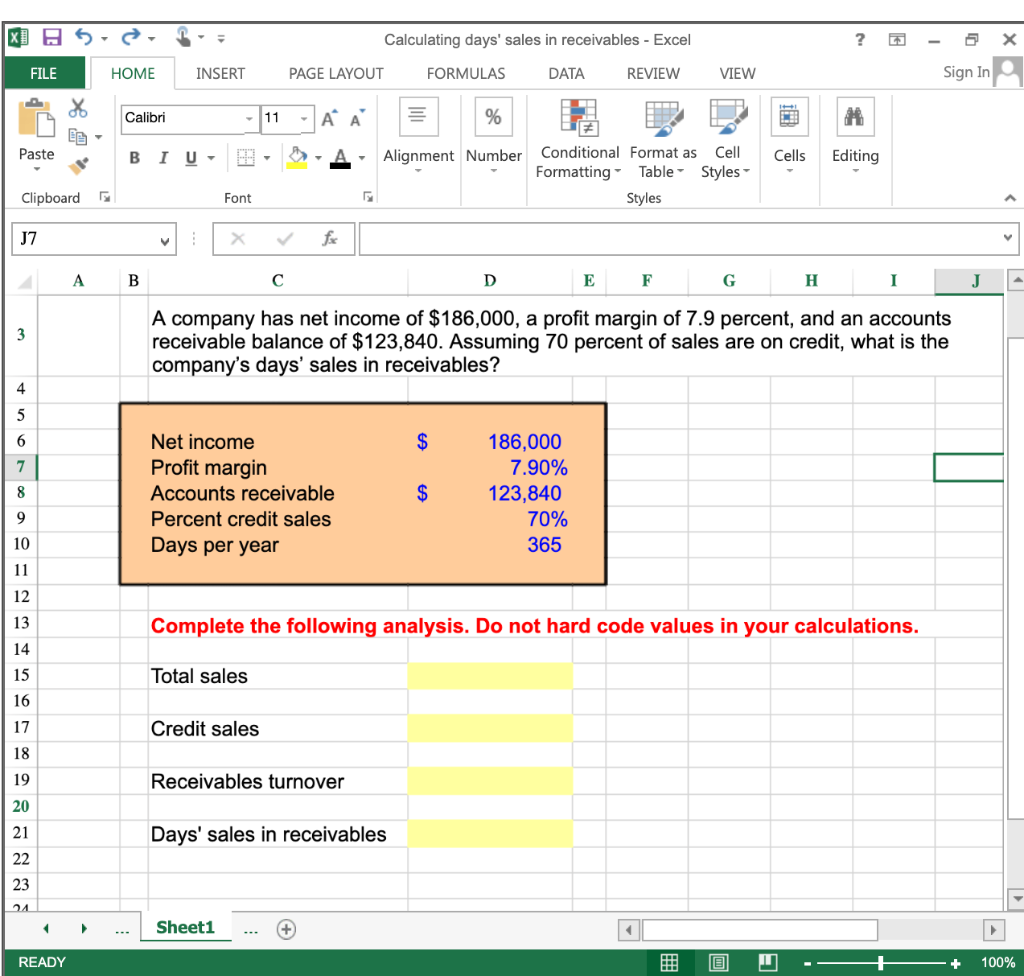Apply the Percent number format

tap(493, 116)
